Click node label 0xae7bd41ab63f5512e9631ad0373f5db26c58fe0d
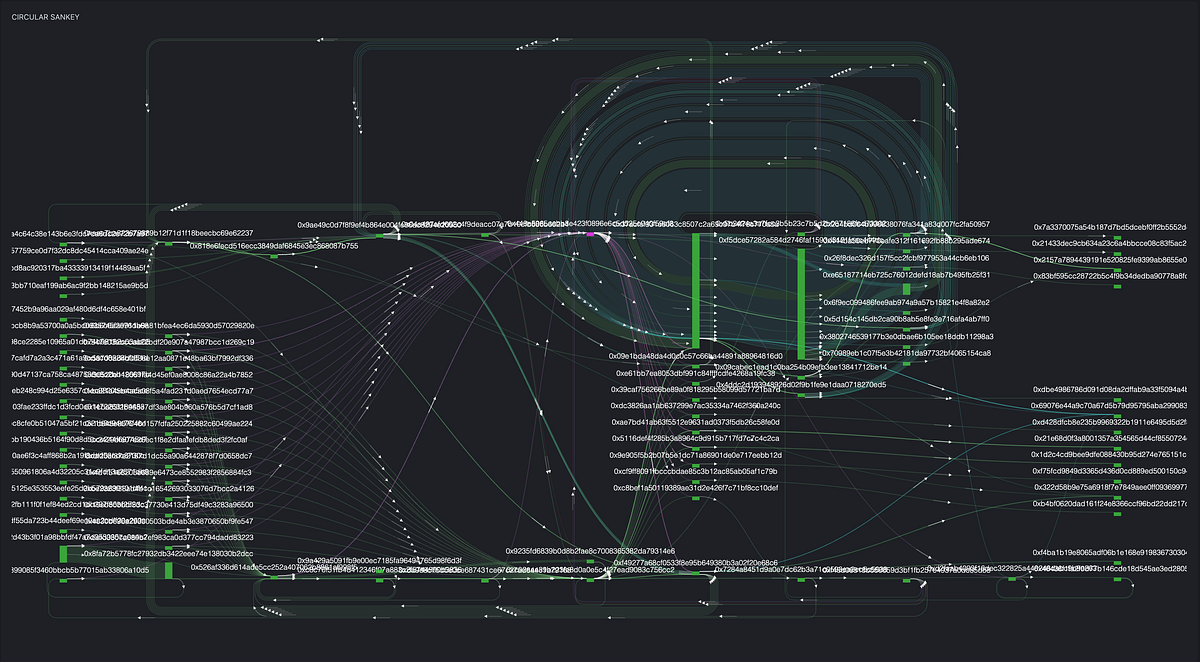This screenshot has width=1200, height=662. pos(695,423)
